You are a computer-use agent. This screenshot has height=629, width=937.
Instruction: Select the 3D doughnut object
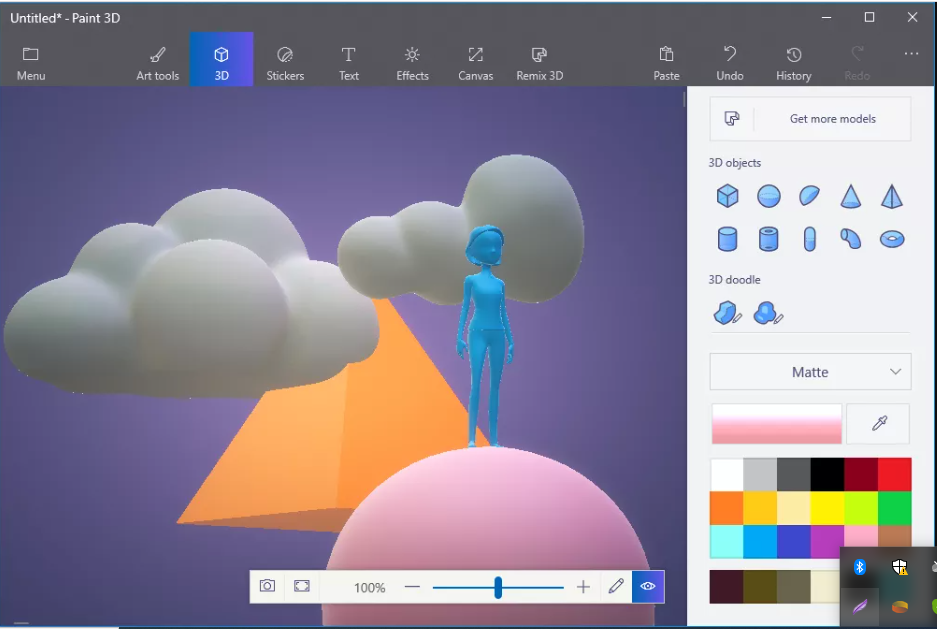pyautogui.click(x=892, y=239)
